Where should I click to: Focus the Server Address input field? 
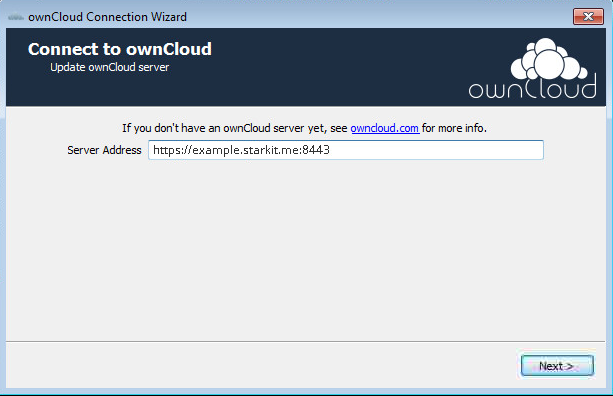tap(346, 150)
